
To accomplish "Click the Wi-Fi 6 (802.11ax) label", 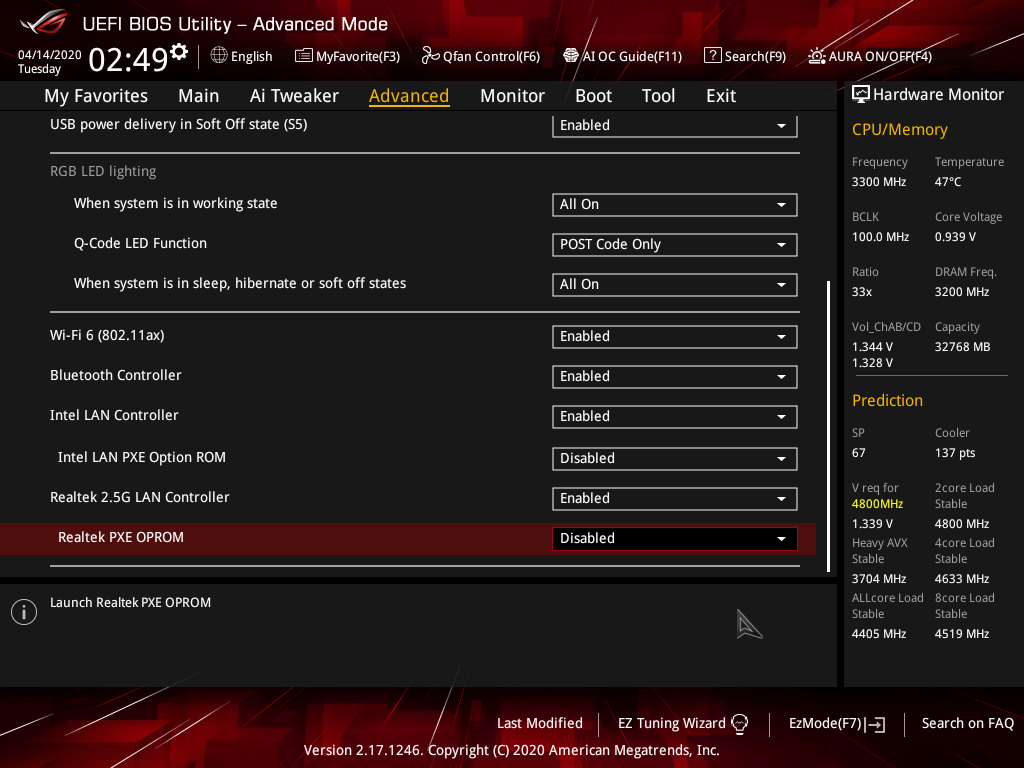I will pyautogui.click(x=107, y=336).
